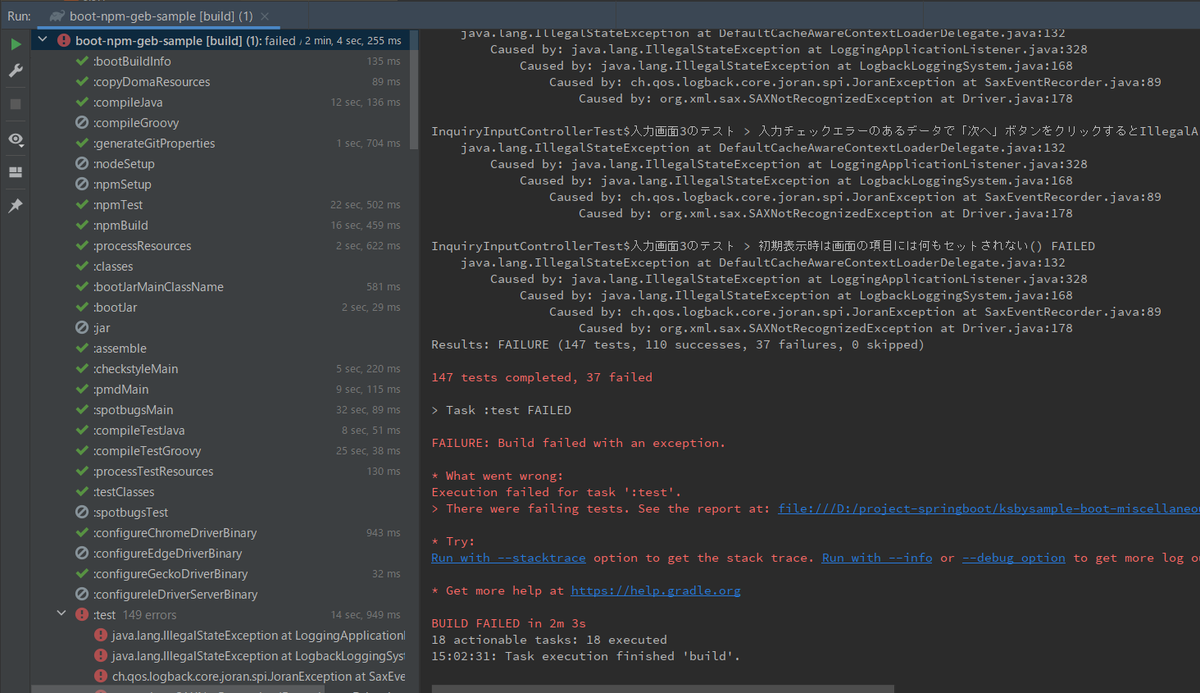Click green check icon beside :bootBuildInfo
This screenshot has width=1200, height=693.
click(82, 62)
